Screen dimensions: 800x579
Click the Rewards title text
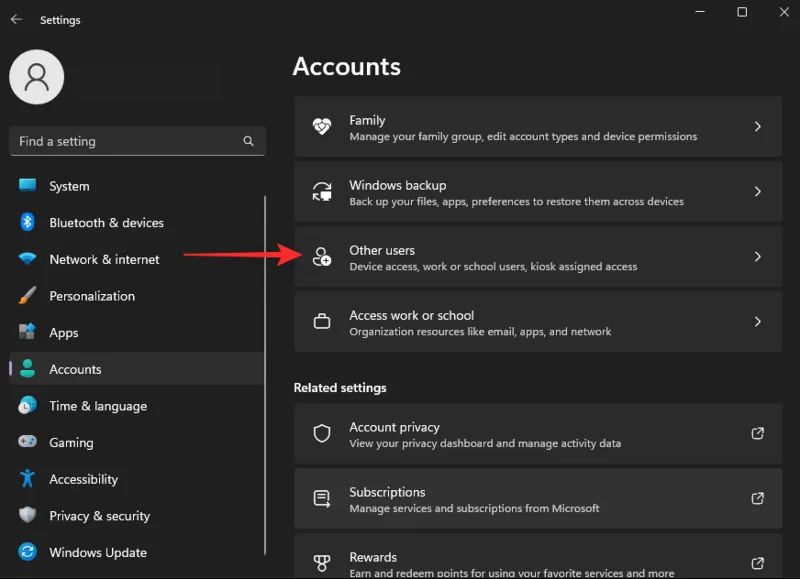(x=373, y=558)
